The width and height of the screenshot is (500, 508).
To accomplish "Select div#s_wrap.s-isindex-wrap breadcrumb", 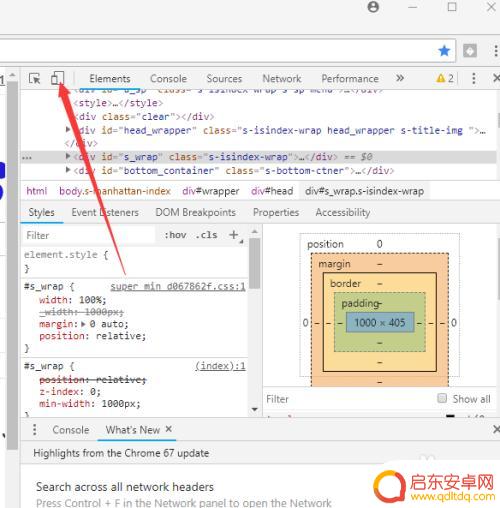I will (365, 191).
